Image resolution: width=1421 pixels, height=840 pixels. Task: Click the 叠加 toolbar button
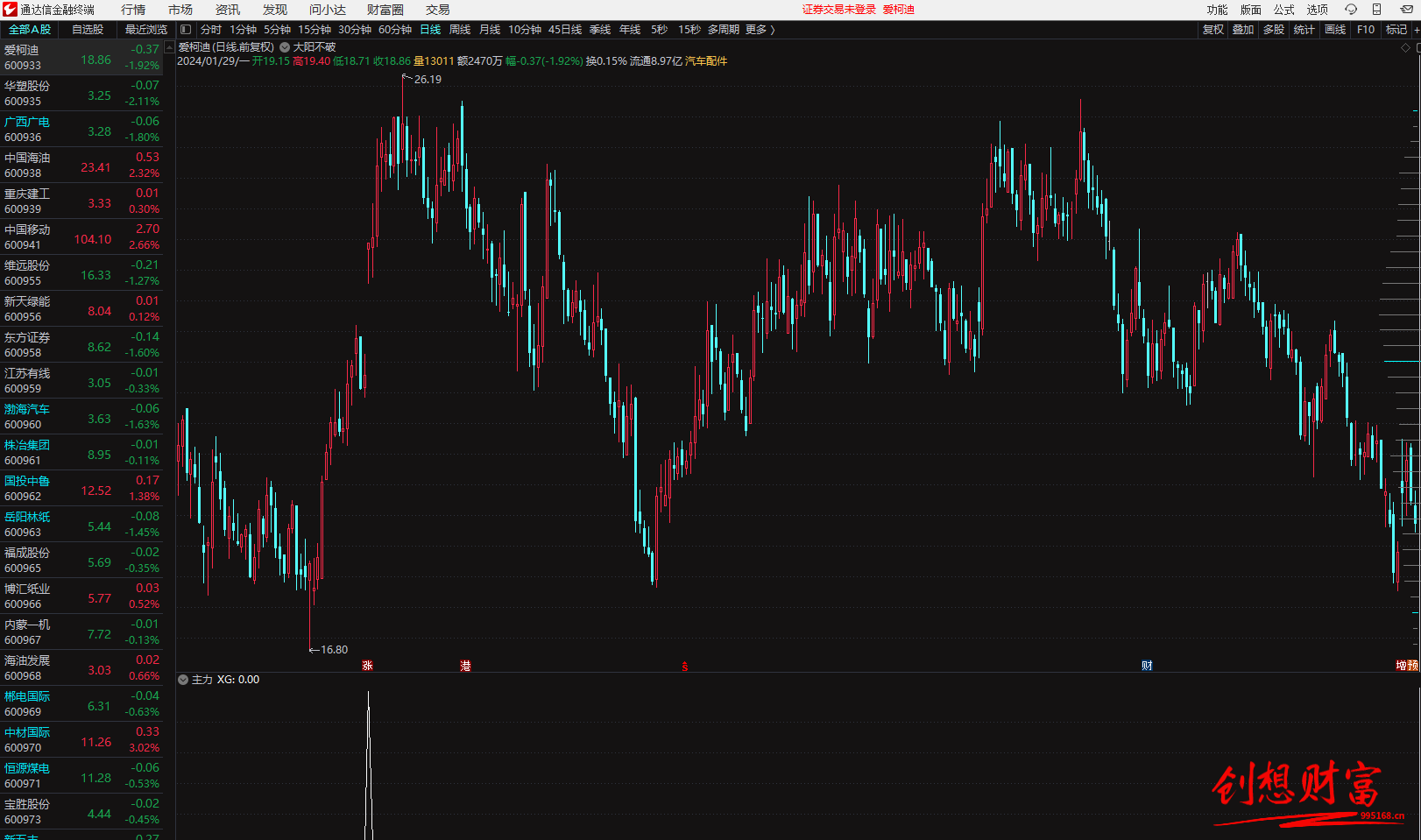(x=1243, y=30)
